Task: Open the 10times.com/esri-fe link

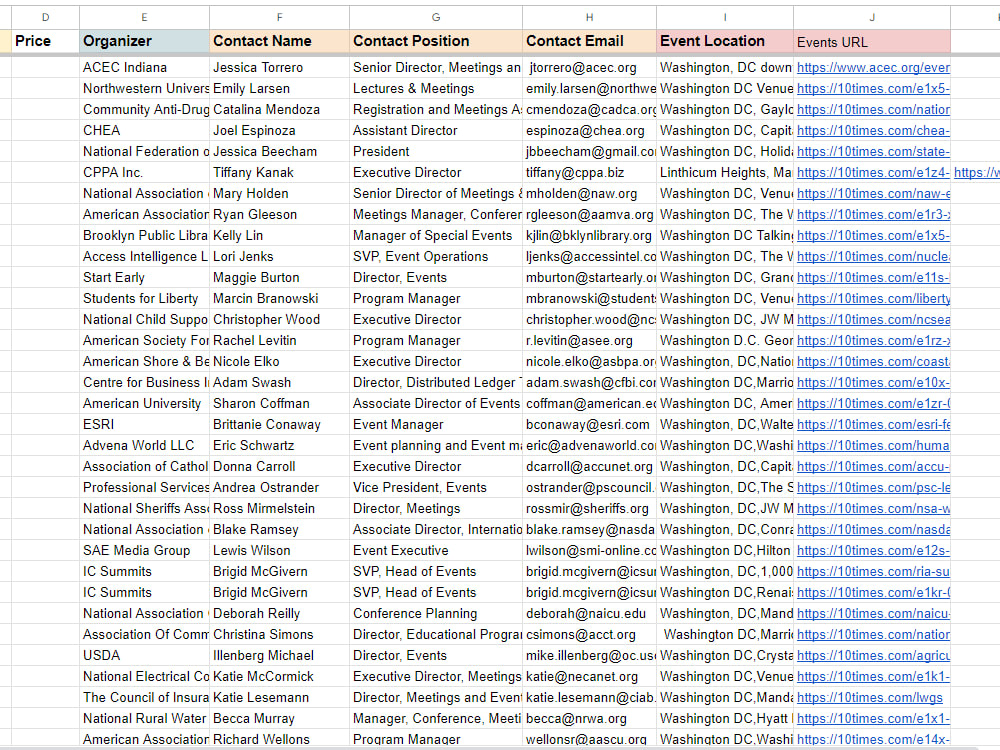Action: [873, 425]
